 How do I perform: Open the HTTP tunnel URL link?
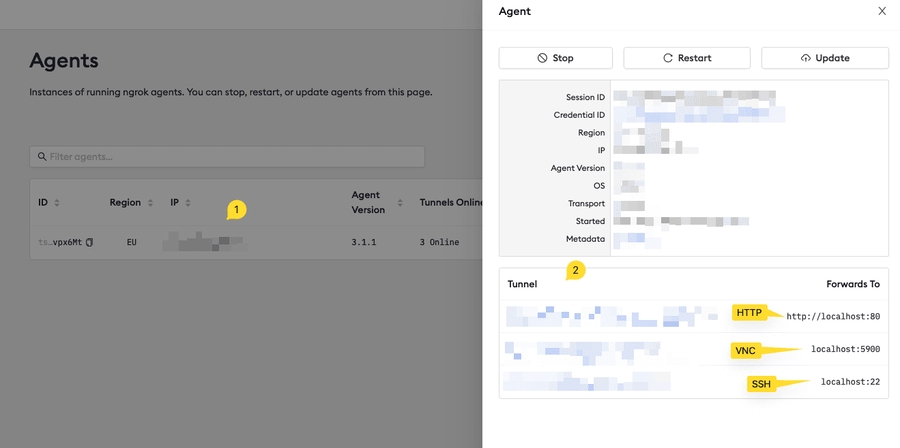click(x=610, y=317)
